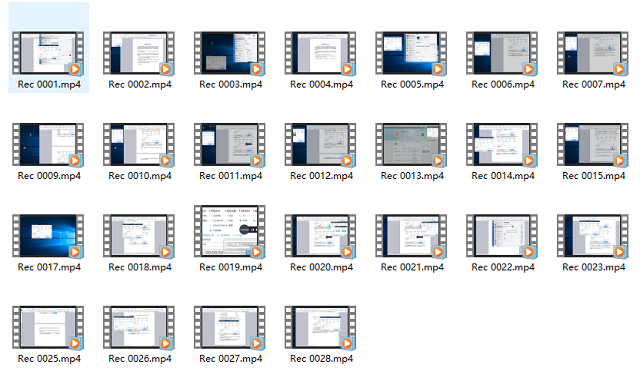Choose Rec 0013.mp4 video thumbnail
The width and height of the screenshot is (640, 371).
point(411,144)
